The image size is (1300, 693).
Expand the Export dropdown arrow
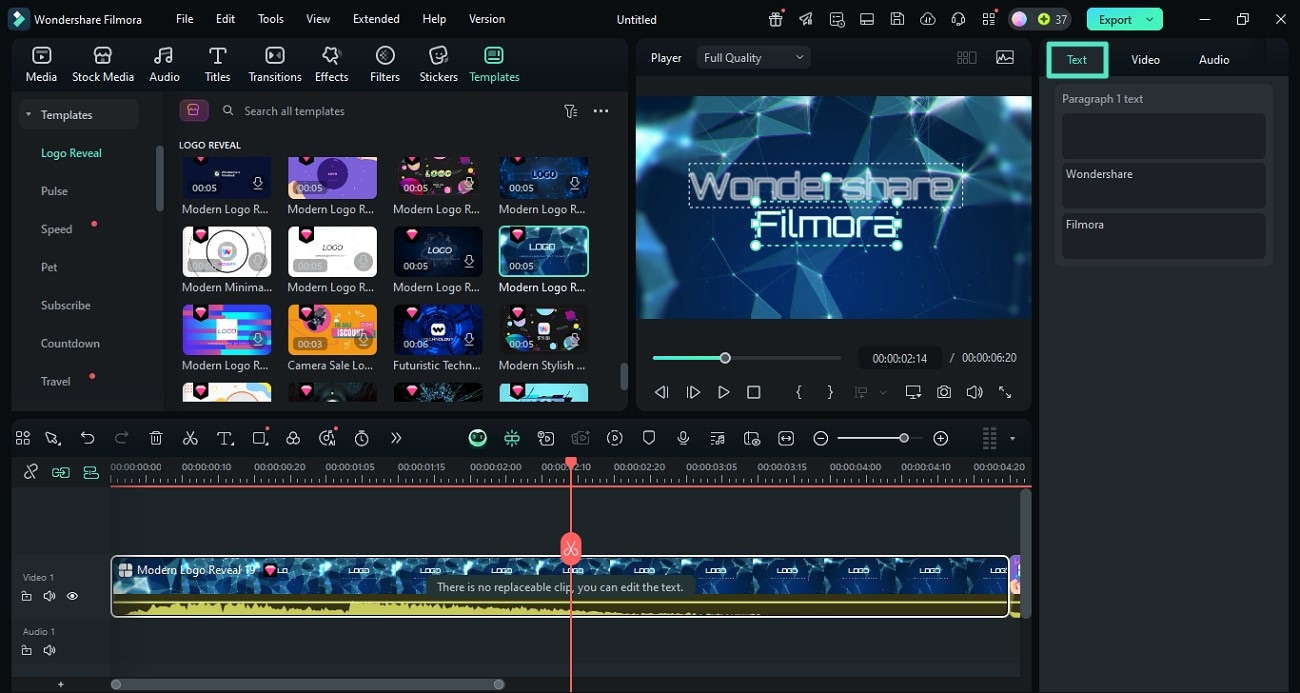[1151, 19]
